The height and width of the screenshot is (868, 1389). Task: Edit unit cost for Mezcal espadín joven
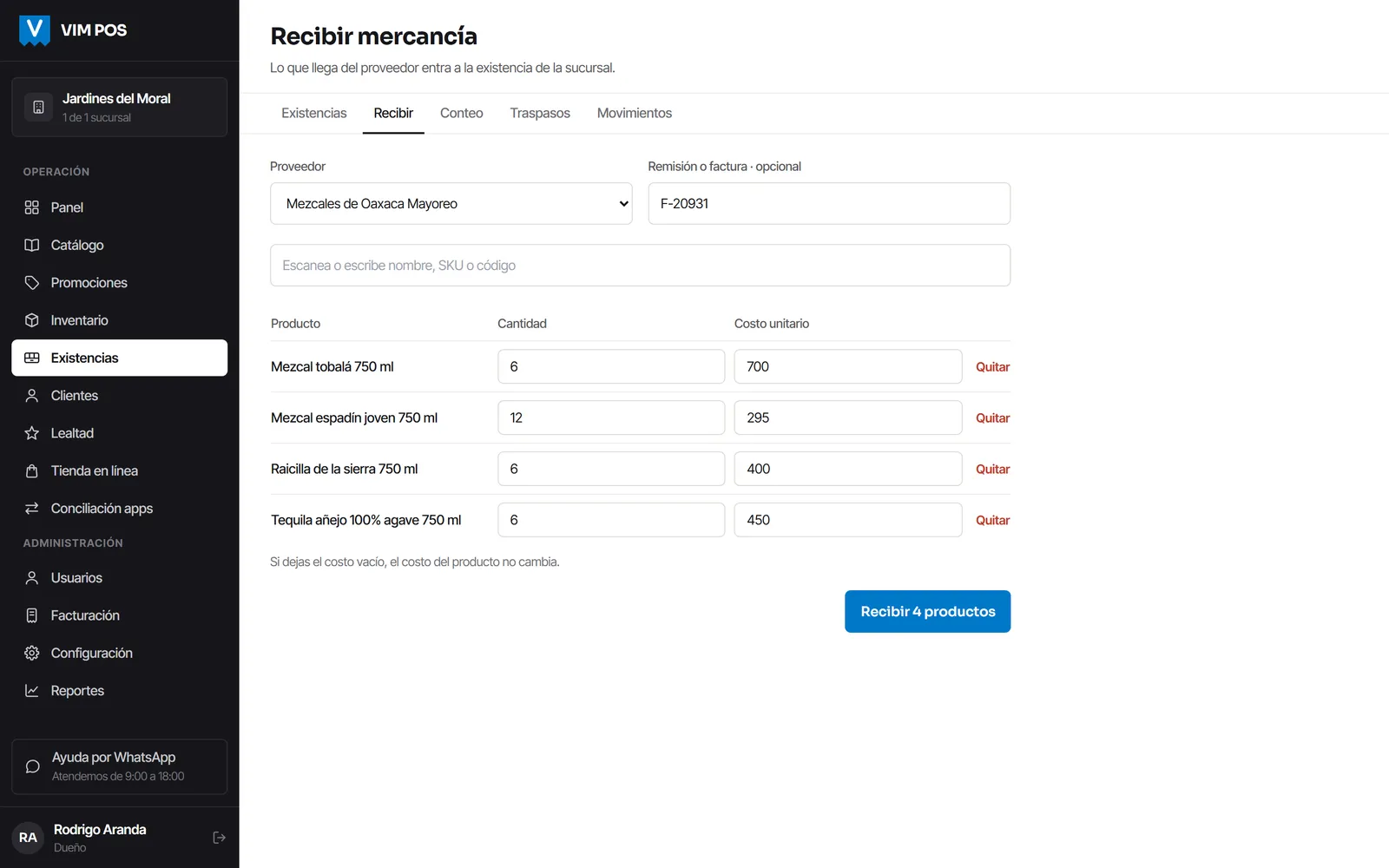pos(848,418)
